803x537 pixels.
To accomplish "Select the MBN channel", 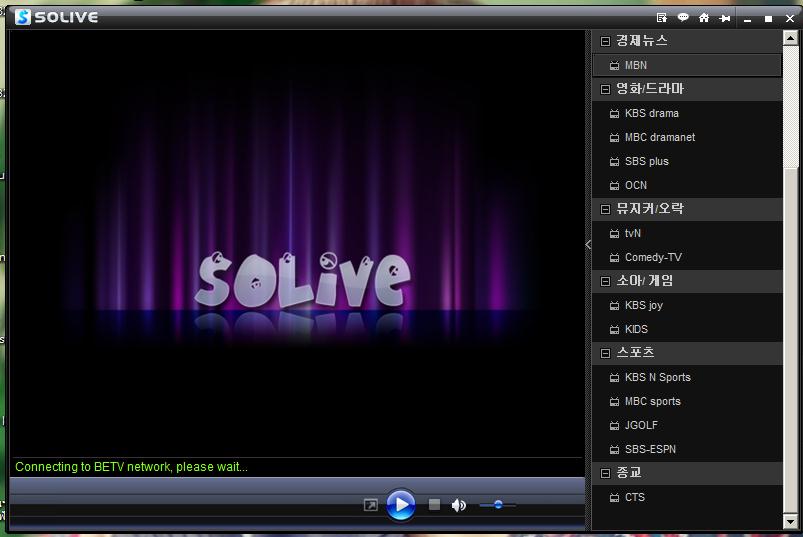I will 687,66.
